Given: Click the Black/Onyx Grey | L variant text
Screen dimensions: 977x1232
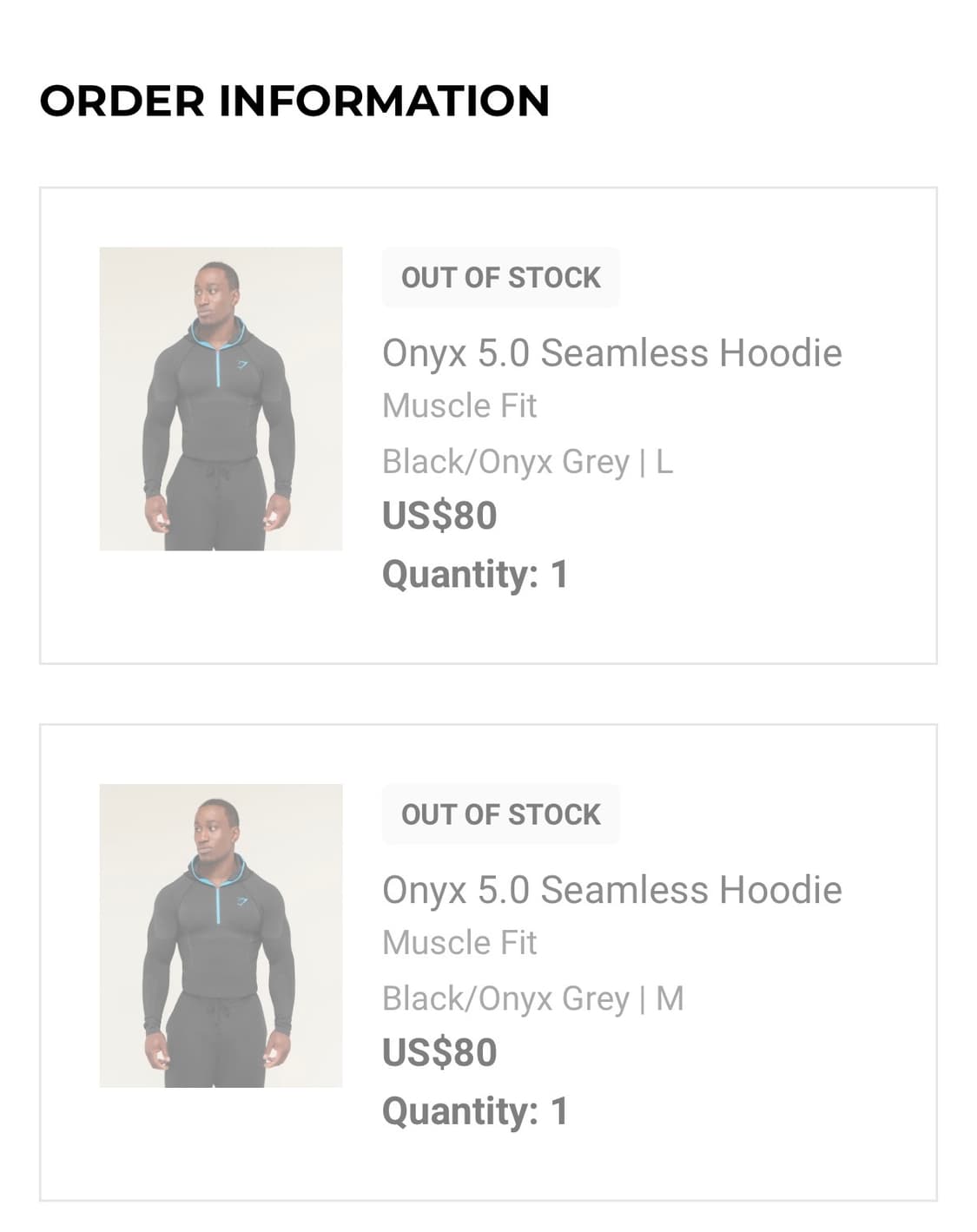Looking at the screenshot, I should click(527, 462).
